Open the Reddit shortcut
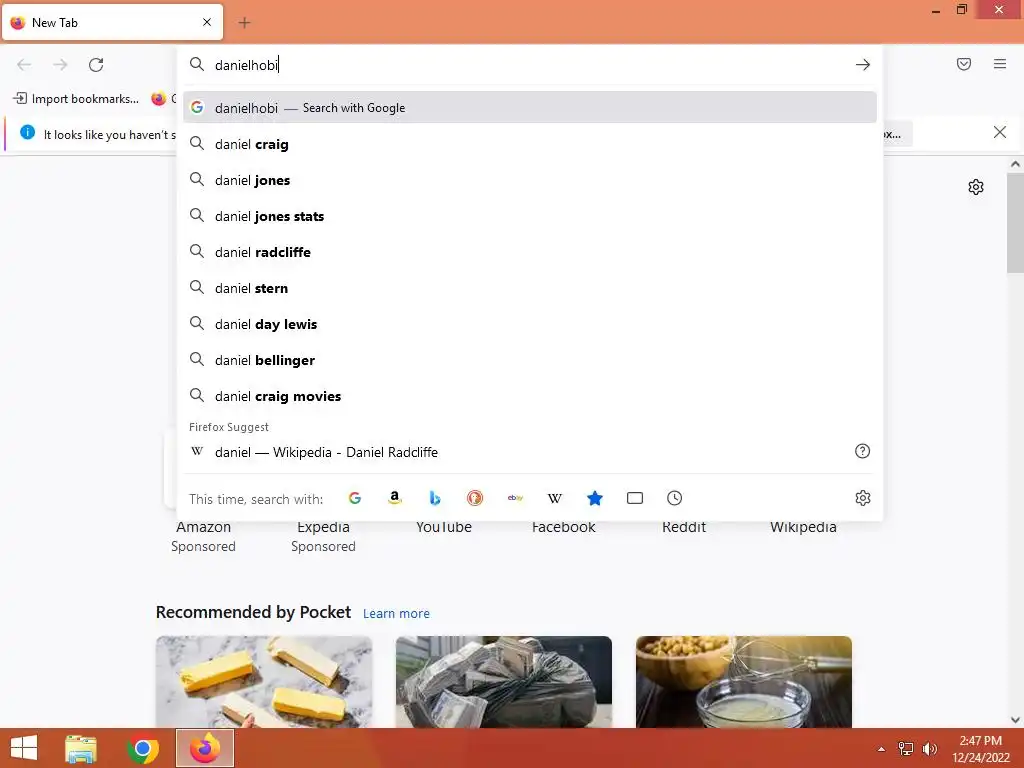 tap(684, 527)
